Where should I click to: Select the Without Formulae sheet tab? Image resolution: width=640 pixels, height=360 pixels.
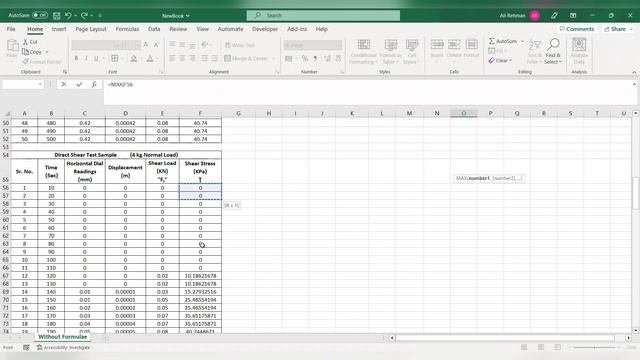click(62, 337)
